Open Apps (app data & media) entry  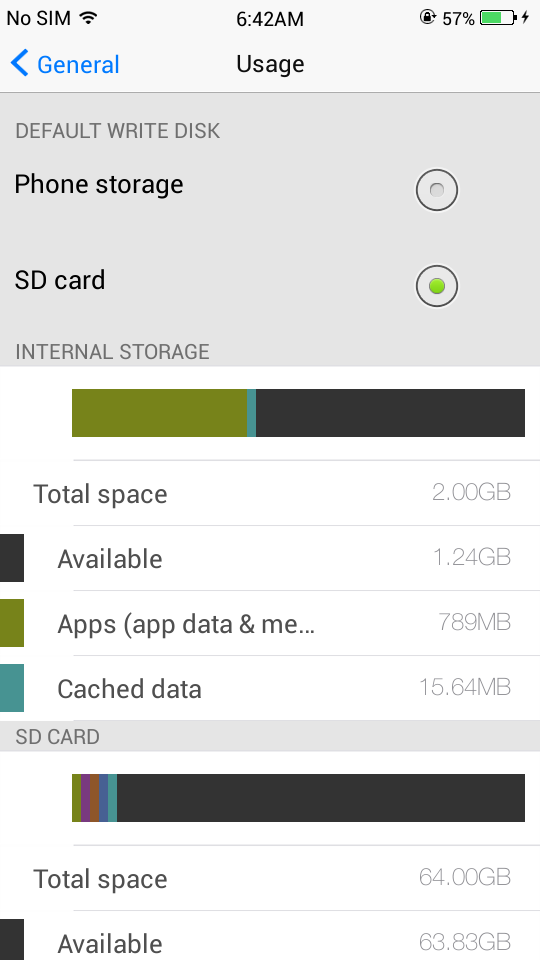pos(270,623)
